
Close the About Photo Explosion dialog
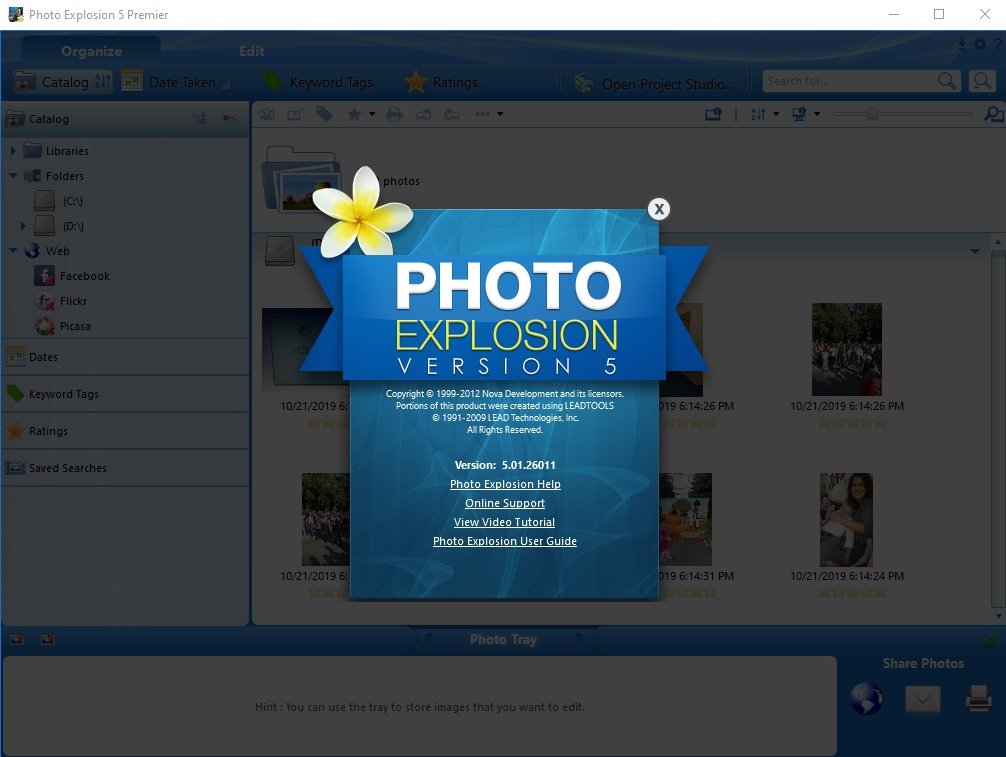point(658,209)
